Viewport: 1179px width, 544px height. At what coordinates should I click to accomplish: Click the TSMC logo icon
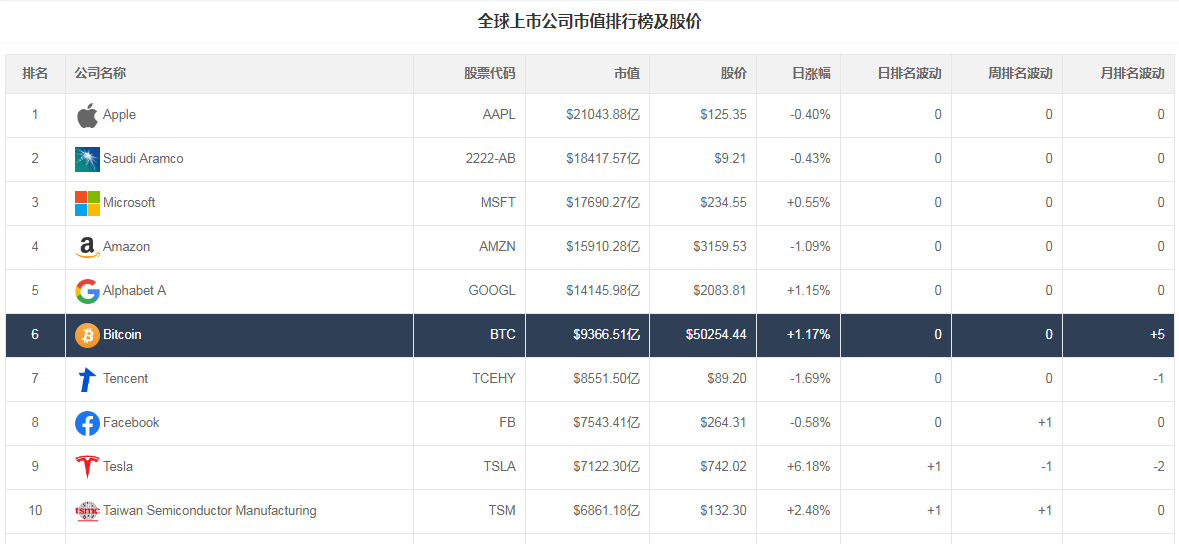point(87,511)
